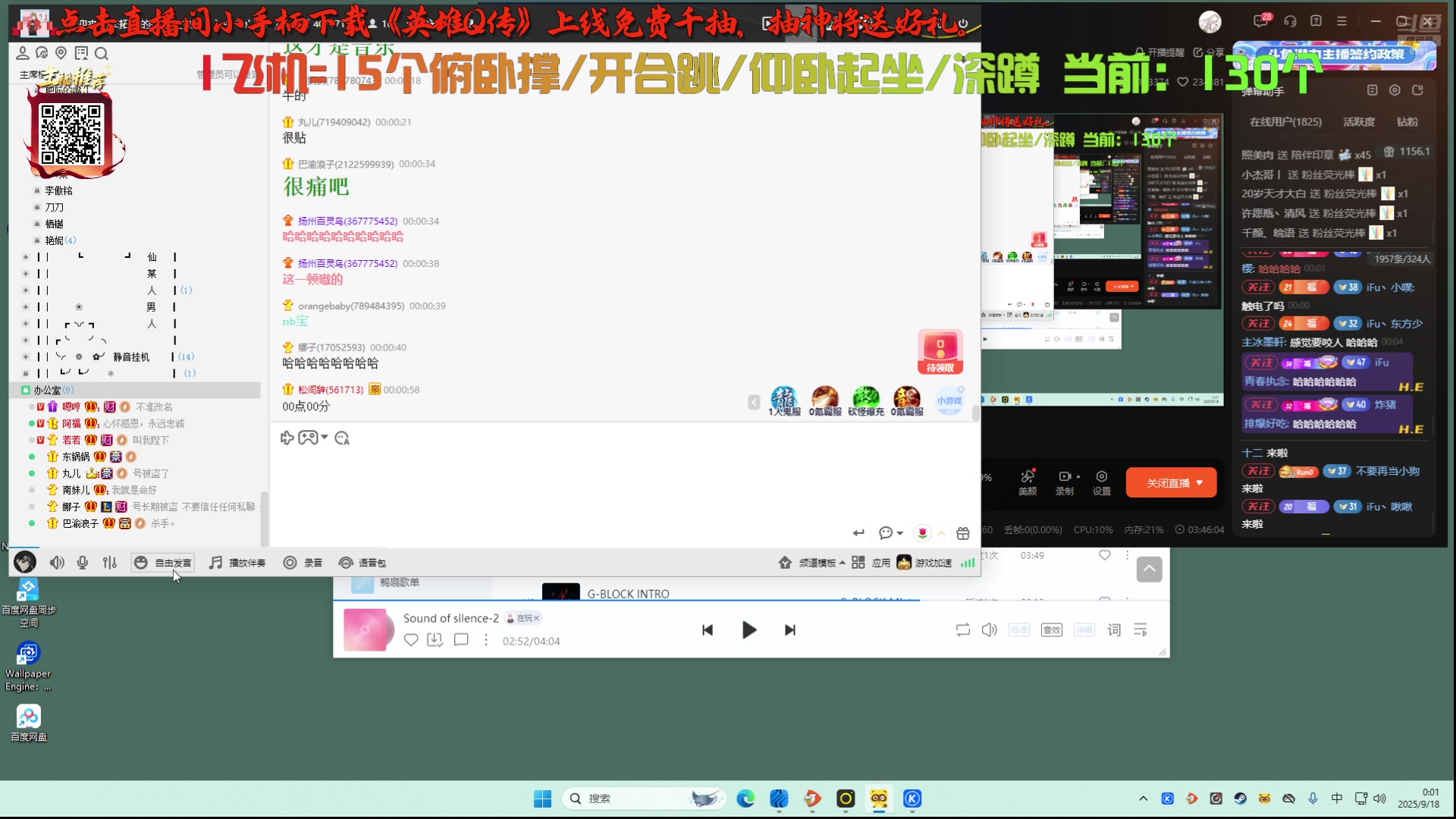Toggle microphone icon in voice toolbar
The height and width of the screenshot is (819, 1456).
pos(83,563)
